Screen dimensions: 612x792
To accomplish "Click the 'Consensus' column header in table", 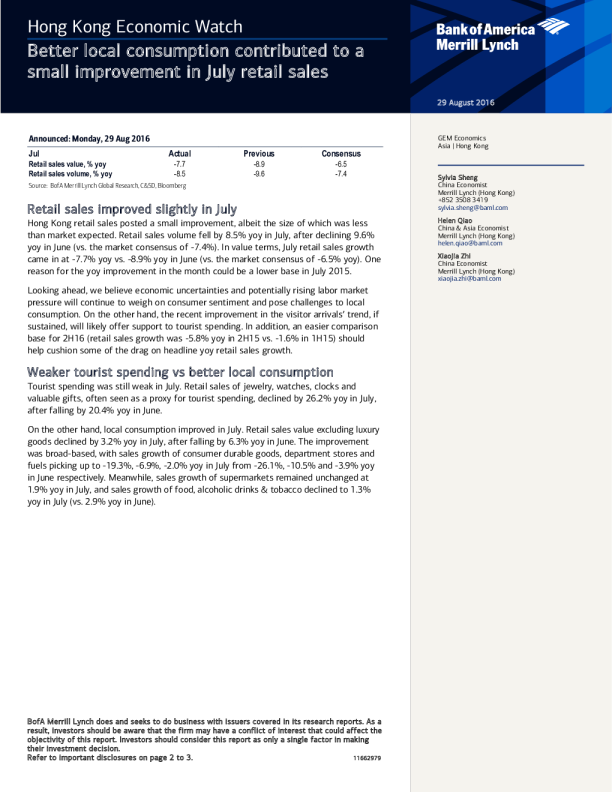I will click(x=341, y=154).
